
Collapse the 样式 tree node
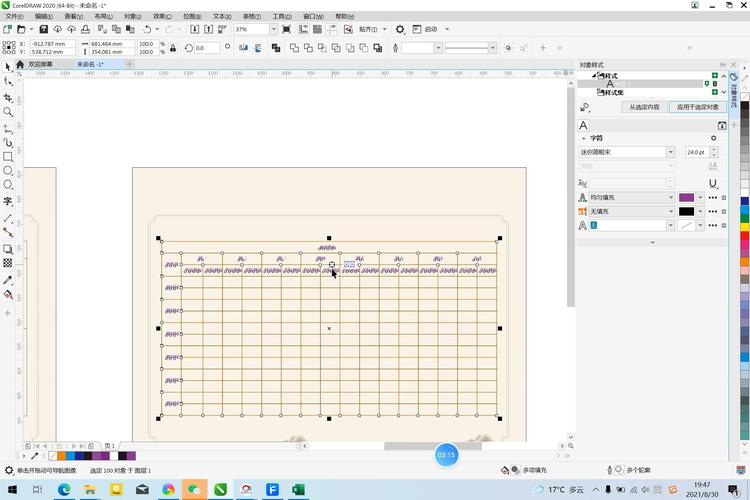(x=594, y=76)
